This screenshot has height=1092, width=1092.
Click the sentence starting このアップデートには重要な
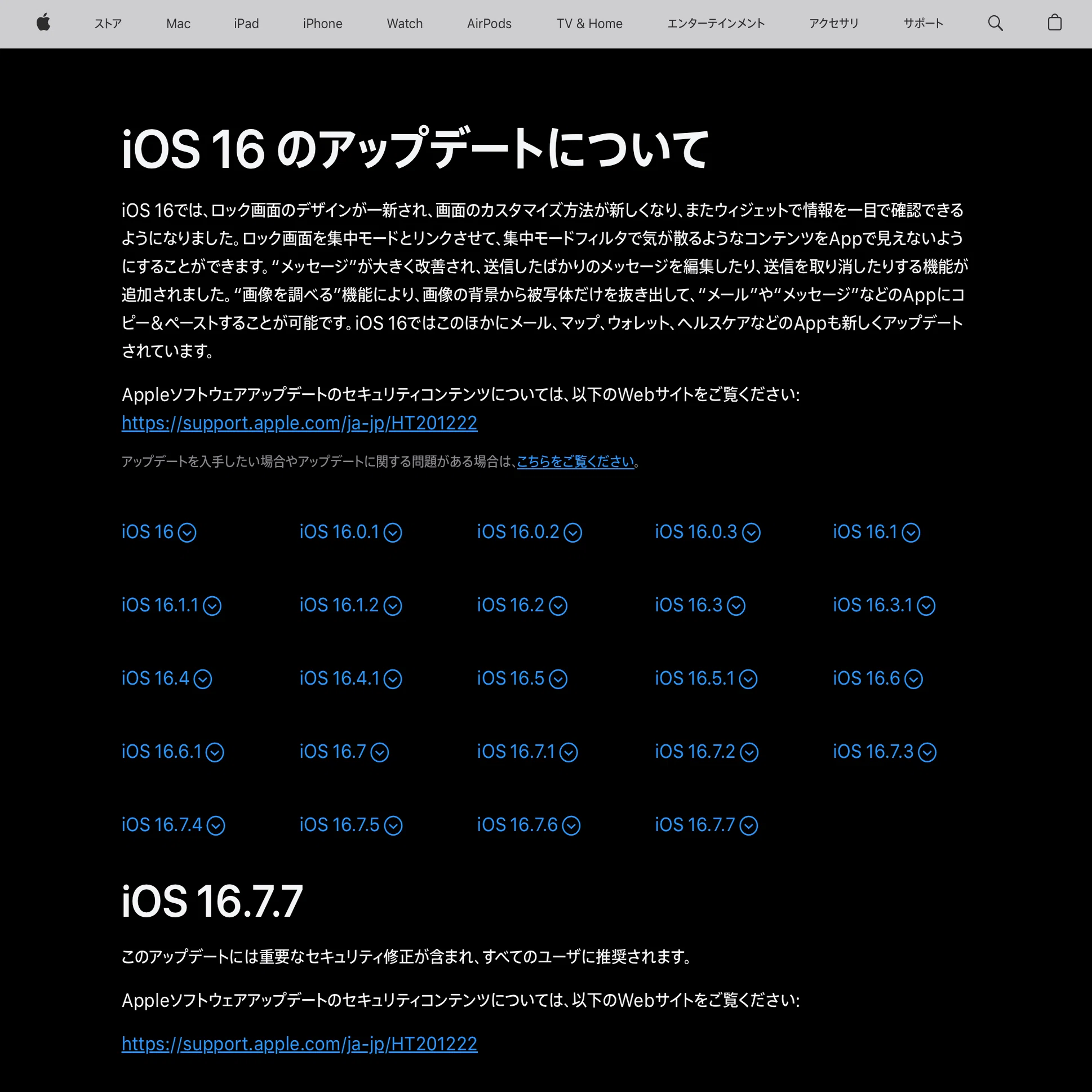406,956
